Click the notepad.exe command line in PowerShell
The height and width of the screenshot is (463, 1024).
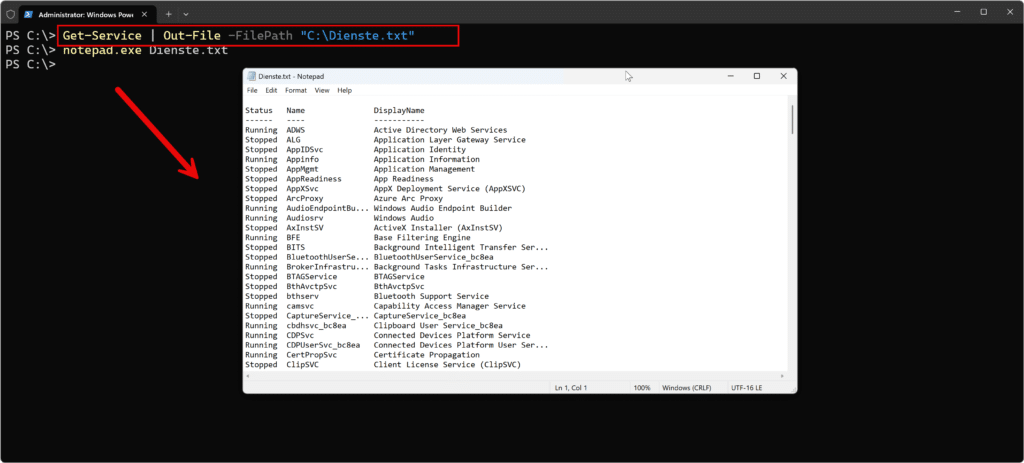point(146,50)
